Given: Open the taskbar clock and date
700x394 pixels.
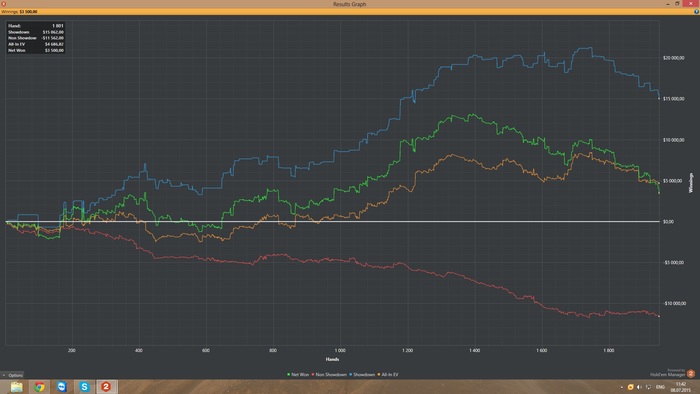Looking at the screenshot, I should pos(680,387).
